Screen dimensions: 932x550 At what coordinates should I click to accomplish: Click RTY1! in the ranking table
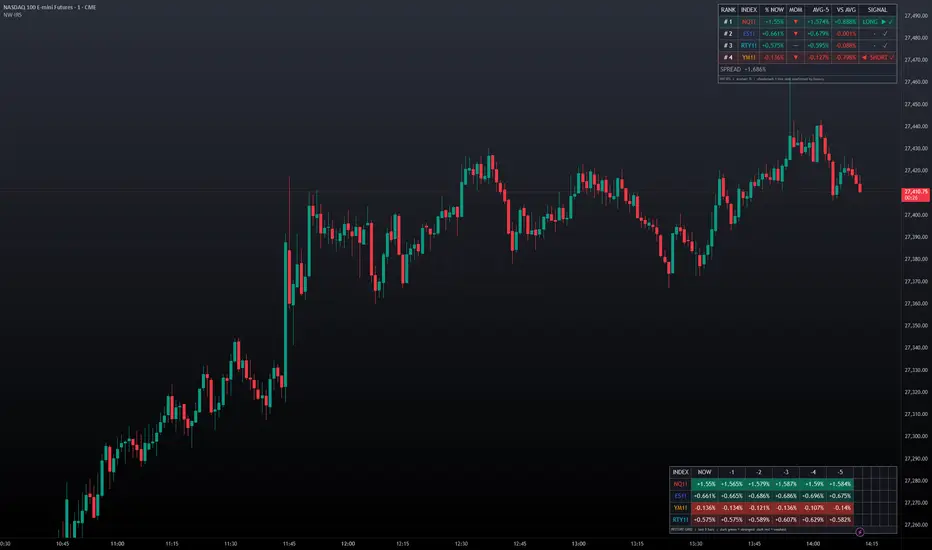(x=748, y=46)
